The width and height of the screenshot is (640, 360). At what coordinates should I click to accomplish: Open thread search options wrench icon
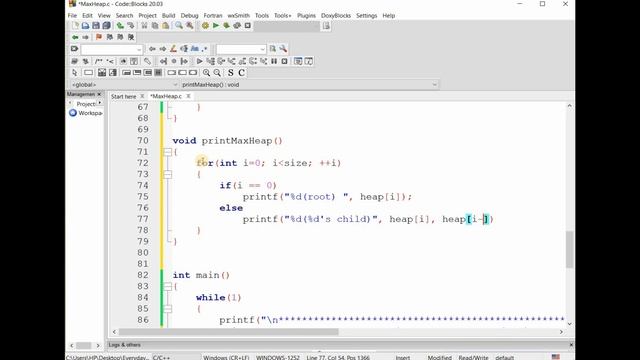click(283, 49)
